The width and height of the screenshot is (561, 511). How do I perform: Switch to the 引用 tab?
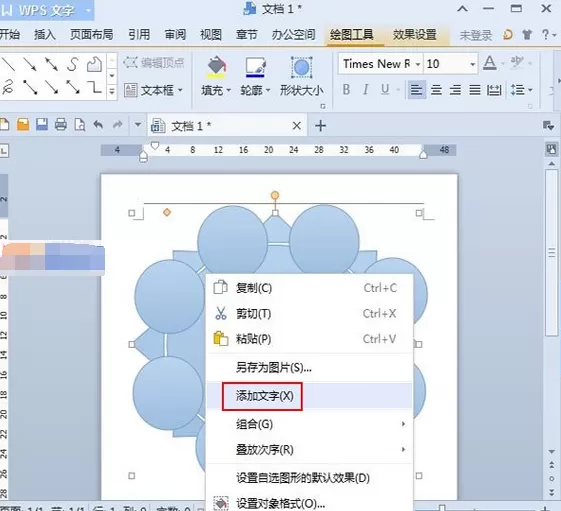pos(139,35)
